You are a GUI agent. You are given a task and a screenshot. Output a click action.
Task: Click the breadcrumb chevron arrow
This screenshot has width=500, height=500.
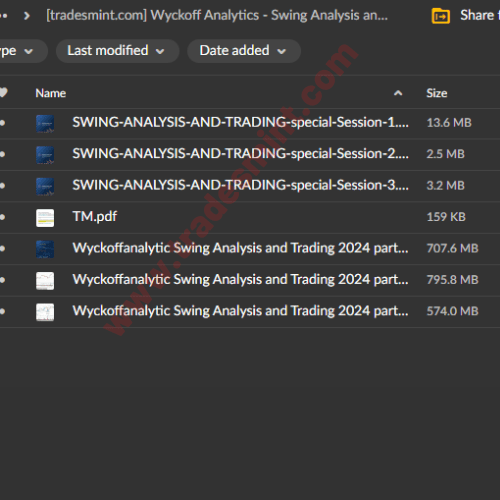point(27,16)
